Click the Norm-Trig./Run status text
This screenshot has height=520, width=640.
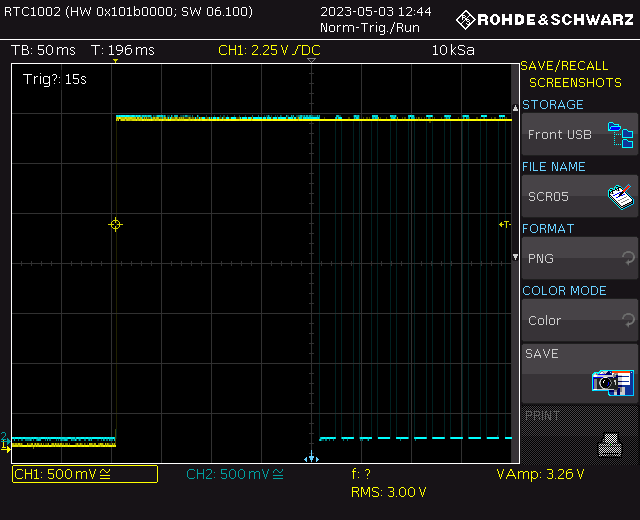tap(370, 28)
